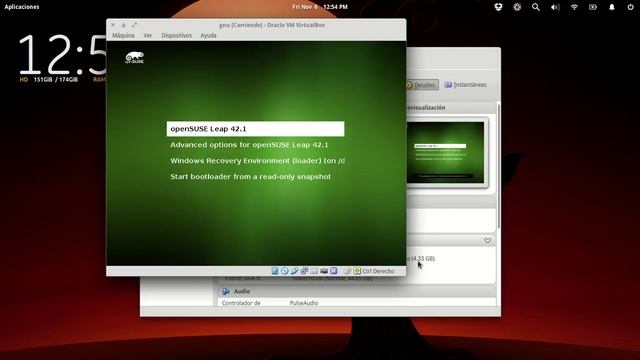Click the display settings status icon
Viewport: 640px width, 360px height.
[x=324, y=271]
